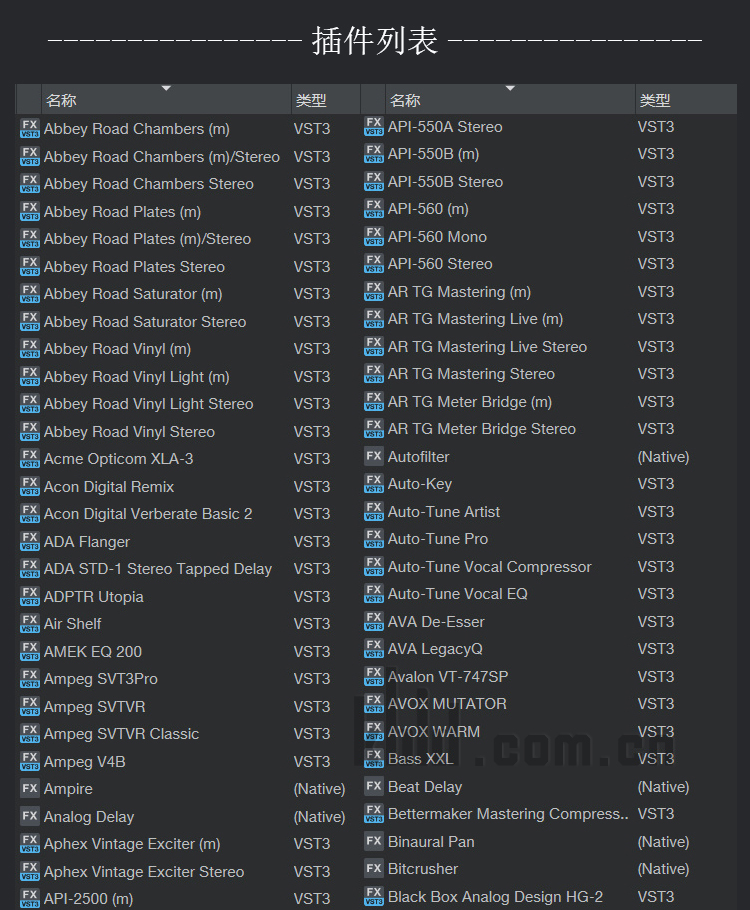Click the right 类型 column header
750x910 pixels.
[655, 100]
